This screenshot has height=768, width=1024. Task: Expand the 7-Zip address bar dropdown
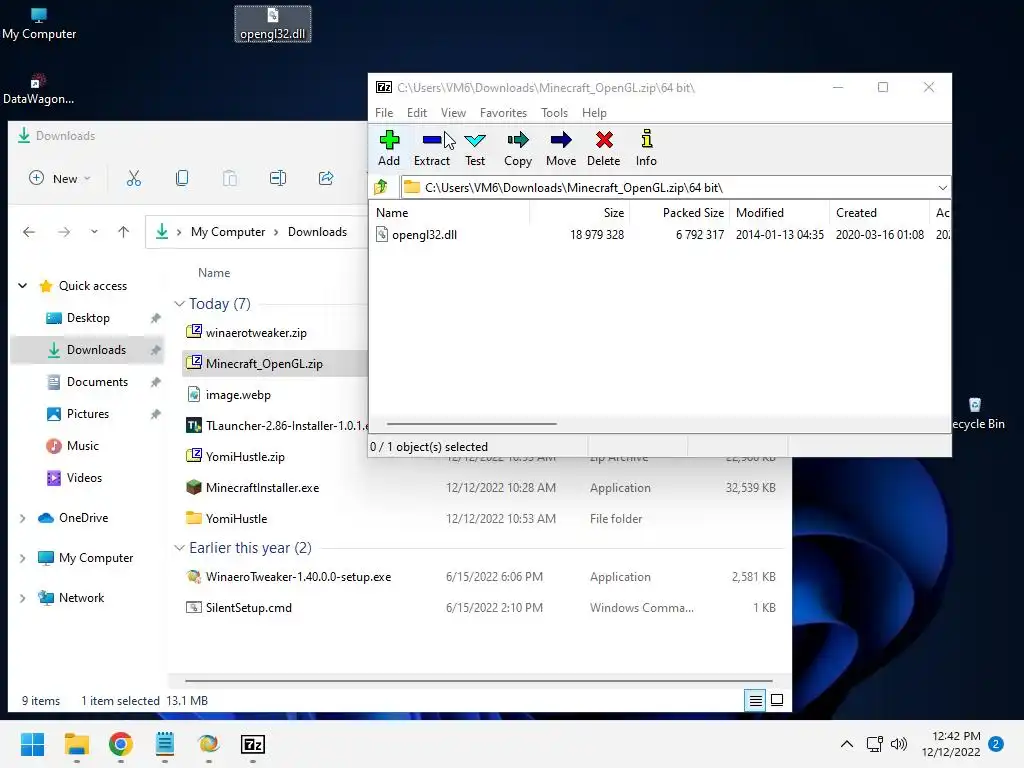942,187
